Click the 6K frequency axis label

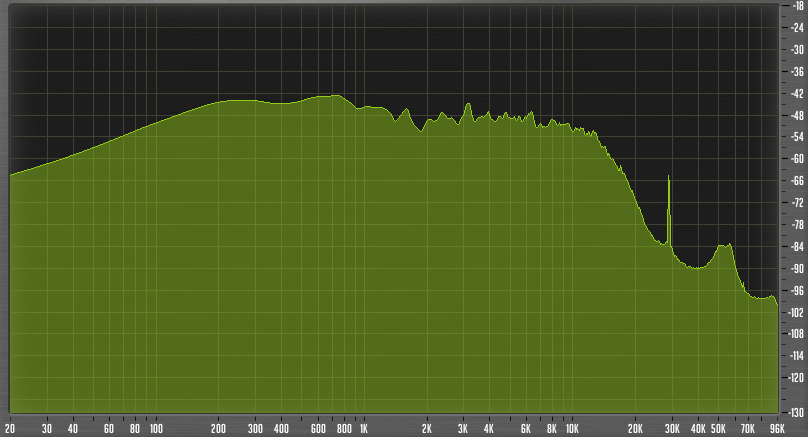click(526, 429)
